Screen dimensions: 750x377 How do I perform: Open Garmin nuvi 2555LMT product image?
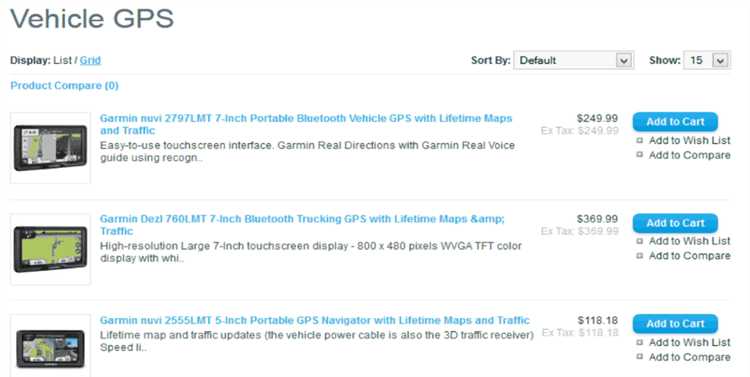pyautogui.click(x=50, y=347)
